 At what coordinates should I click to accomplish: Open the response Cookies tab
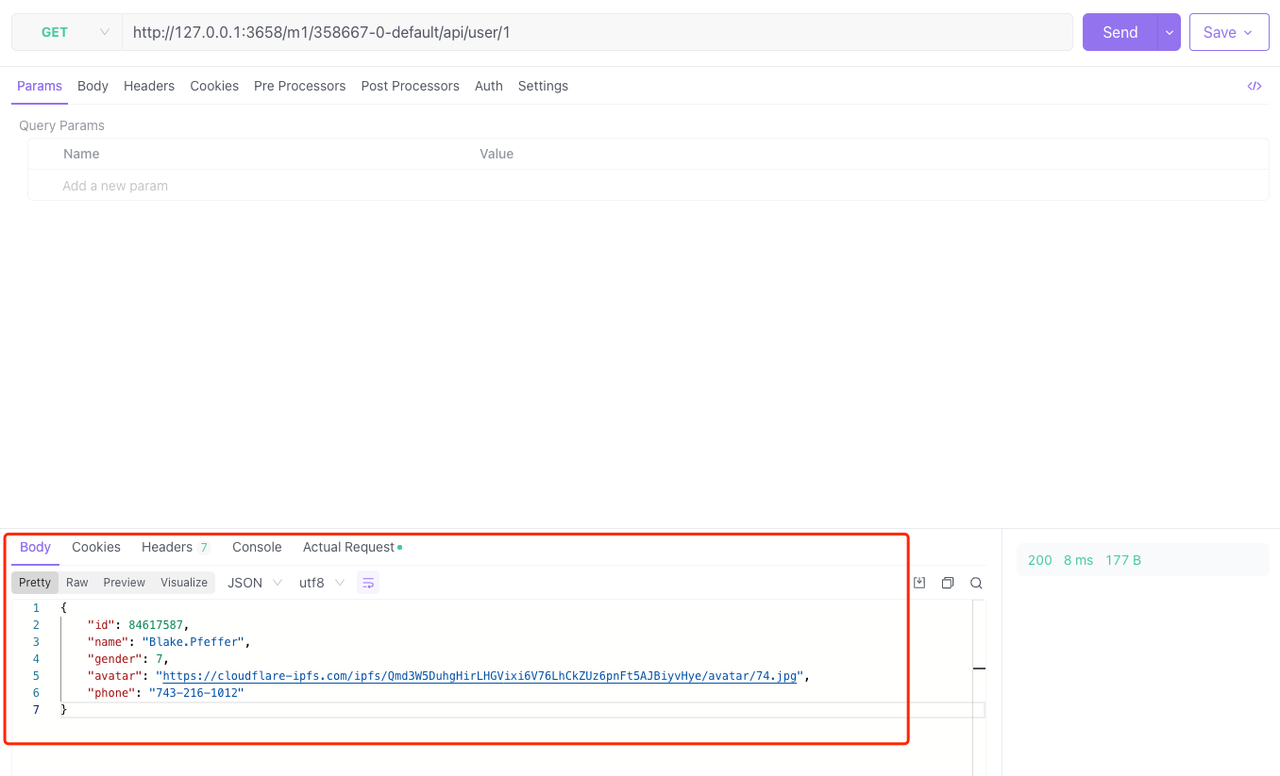click(96, 547)
